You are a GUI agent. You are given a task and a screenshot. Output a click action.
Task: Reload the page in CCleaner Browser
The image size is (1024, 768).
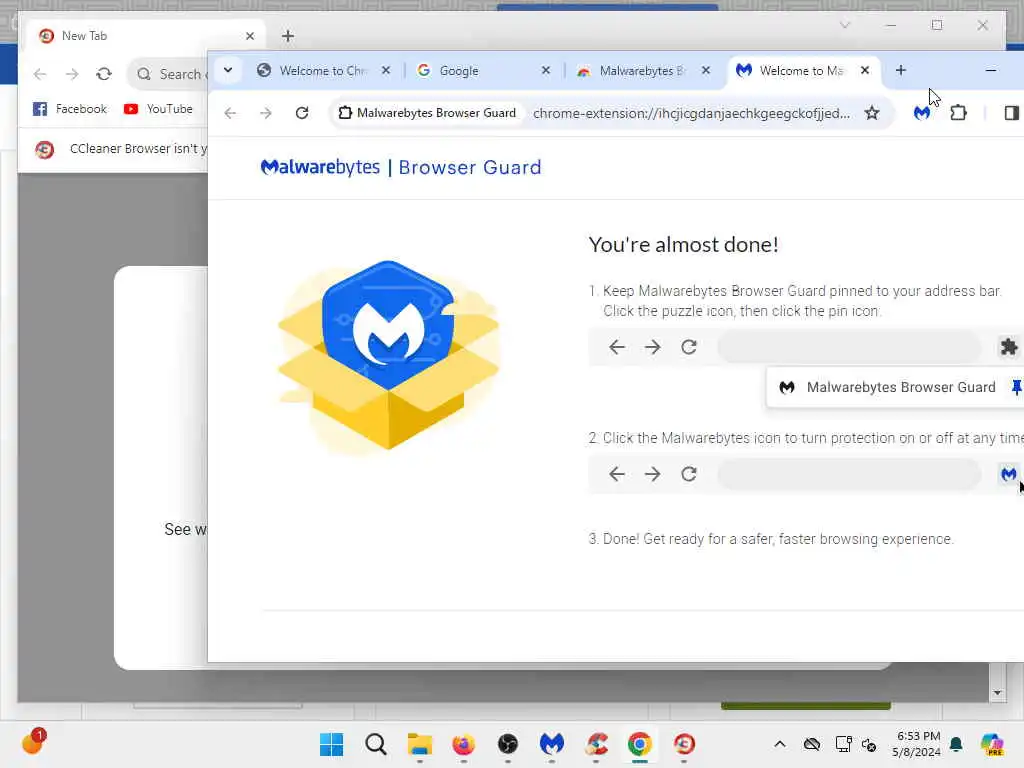[x=104, y=74]
